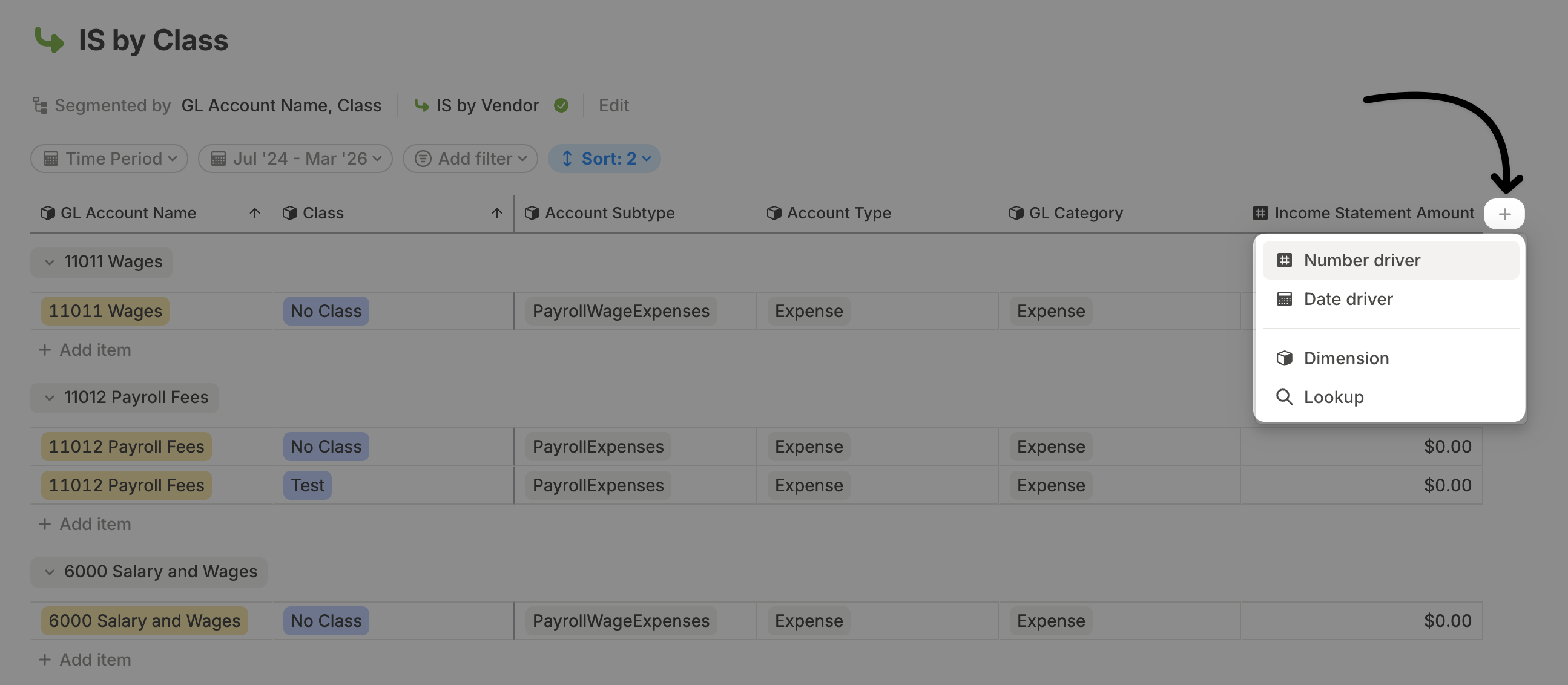Click the Edit link
The image size is (1568, 685).
(x=613, y=105)
